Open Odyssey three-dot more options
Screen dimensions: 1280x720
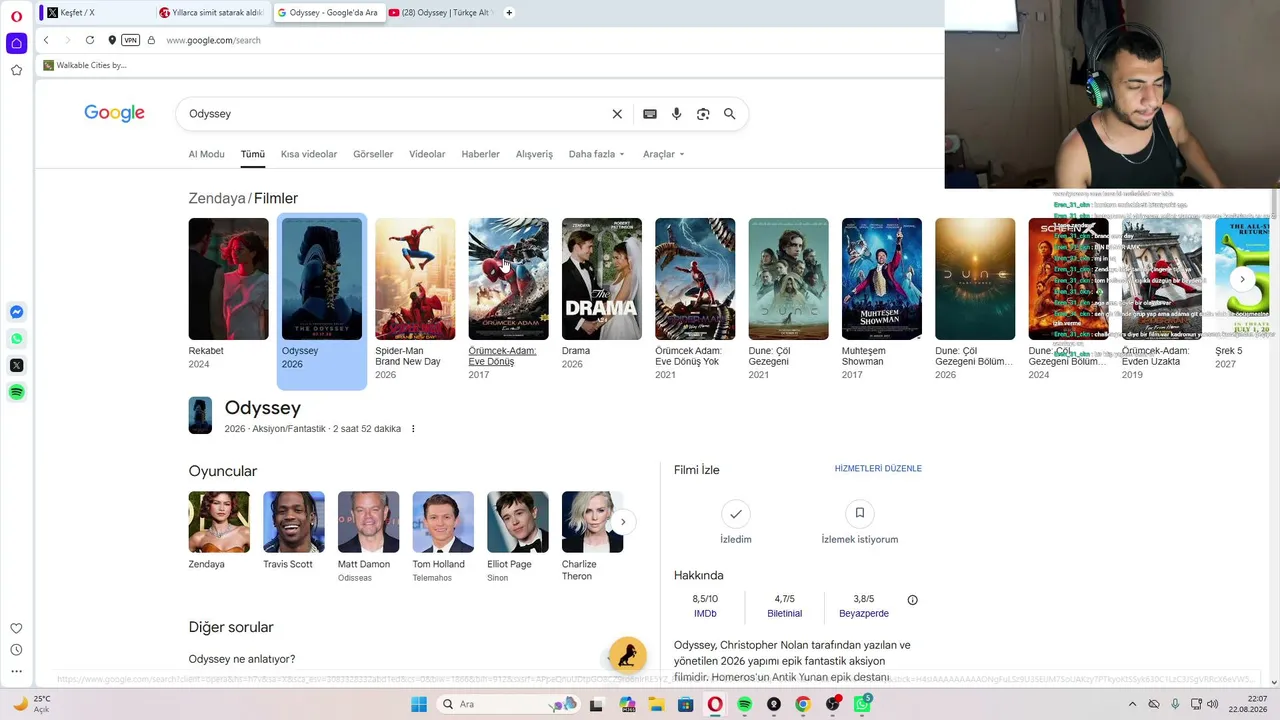click(x=413, y=429)
